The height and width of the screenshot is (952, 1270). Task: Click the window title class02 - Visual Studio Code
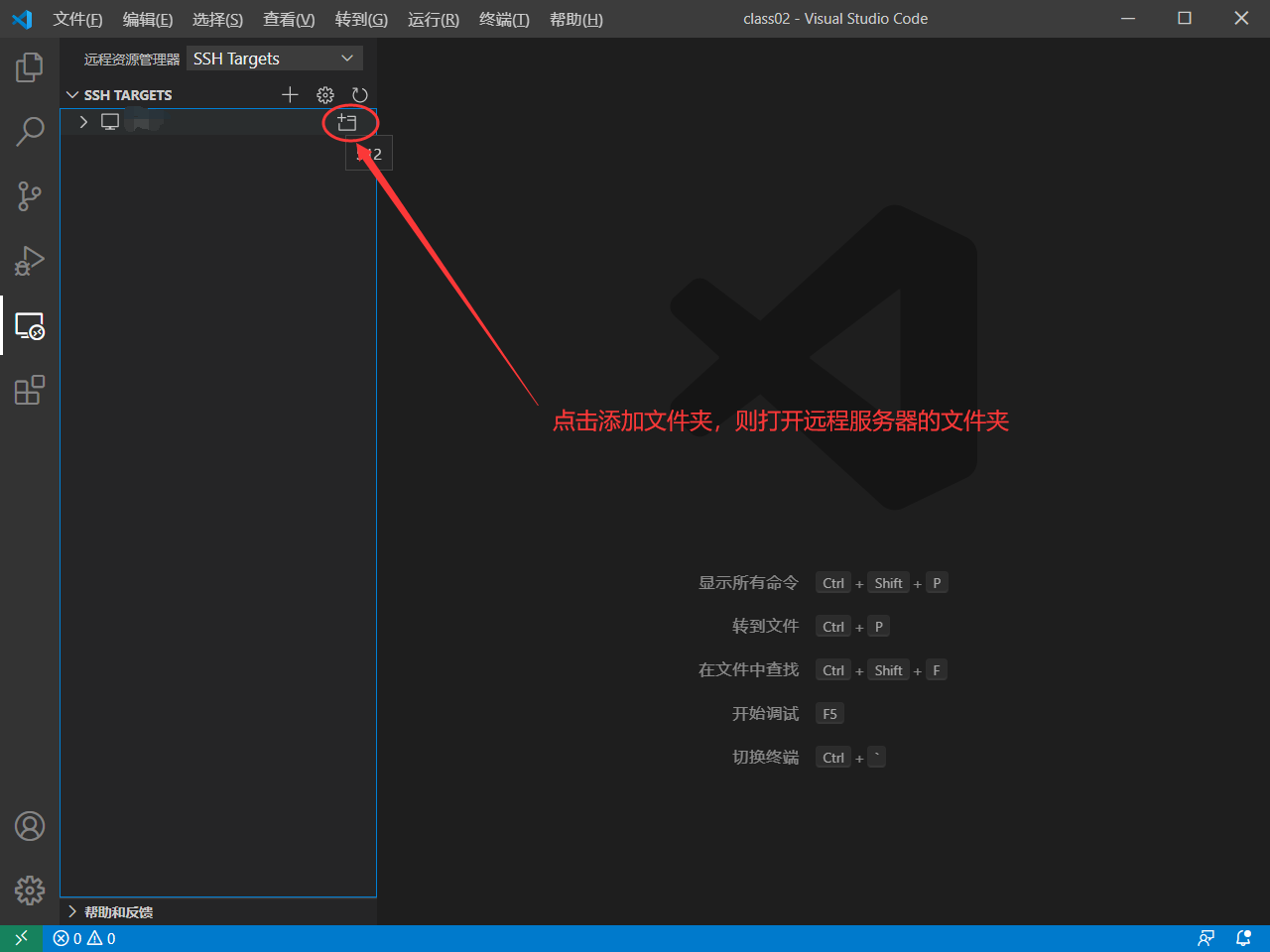[835, 19]
